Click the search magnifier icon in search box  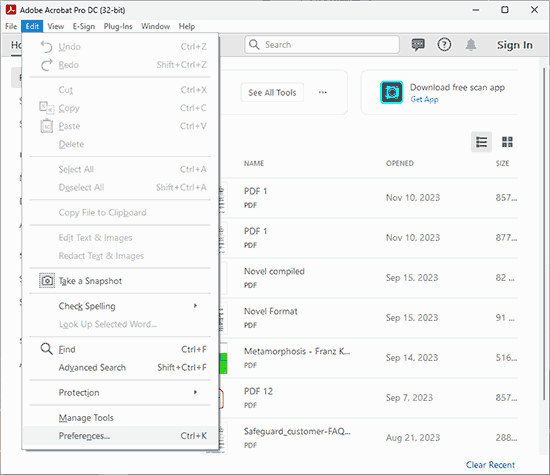point(254,45)
